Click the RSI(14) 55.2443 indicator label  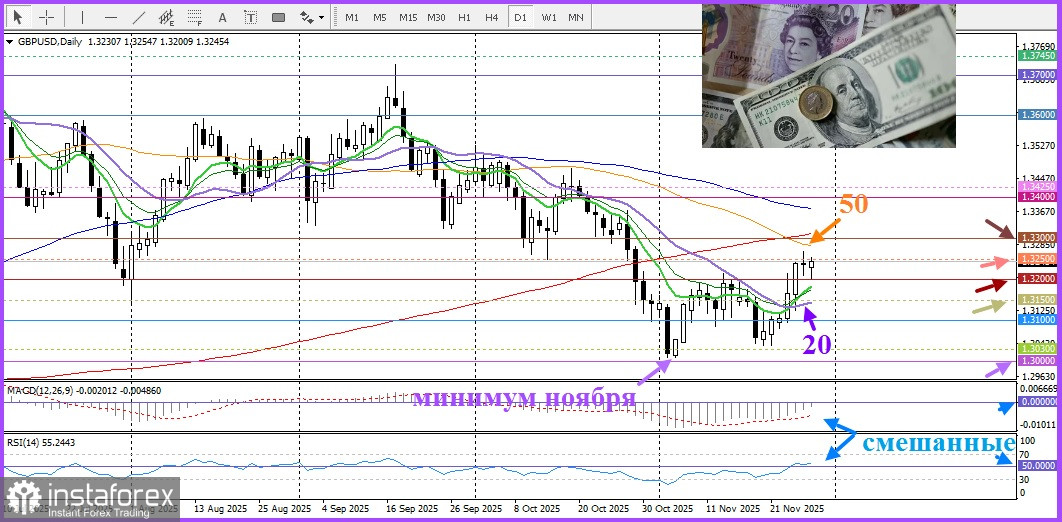tap(42, 442)
